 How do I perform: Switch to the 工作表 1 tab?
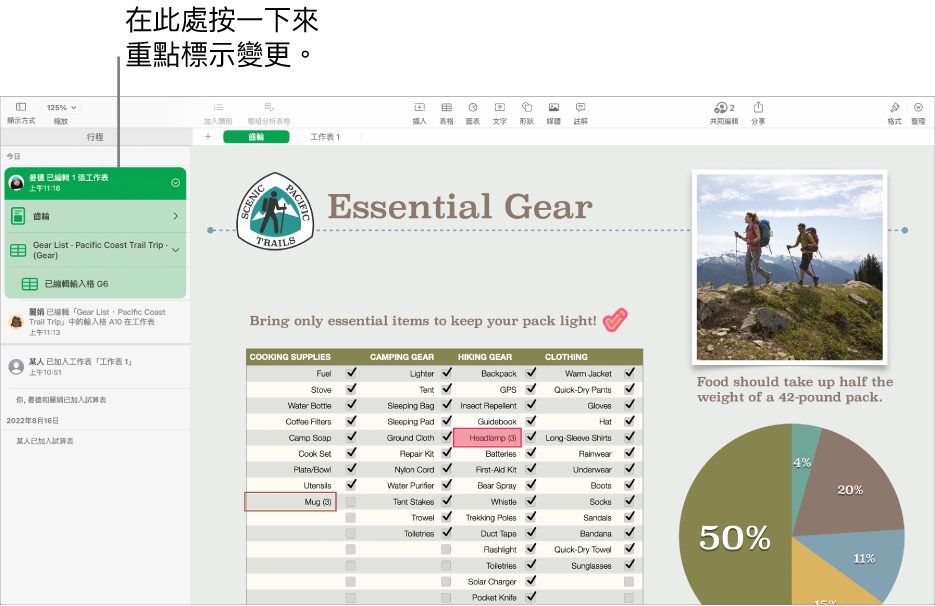tap(325, 137)
